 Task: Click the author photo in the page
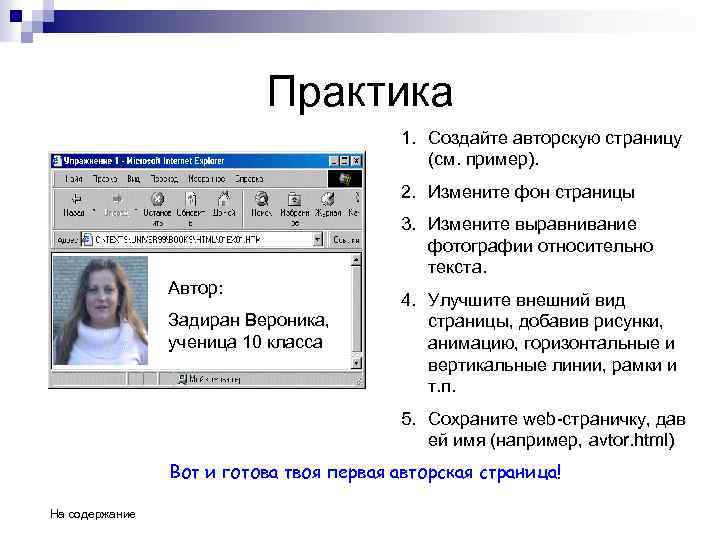(101, 311)
